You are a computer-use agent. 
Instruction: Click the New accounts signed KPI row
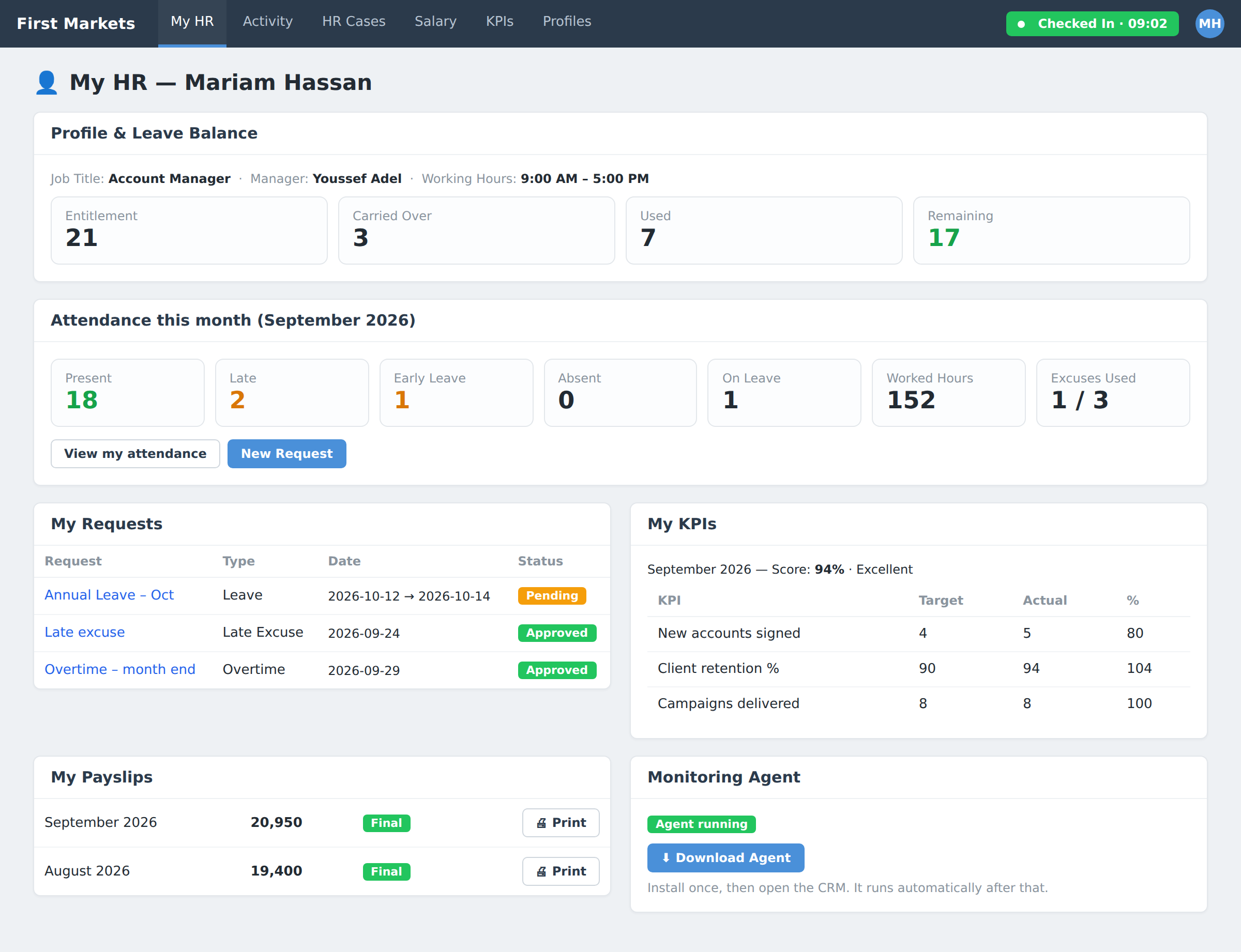pyautogui.click(x=918, y=634)
